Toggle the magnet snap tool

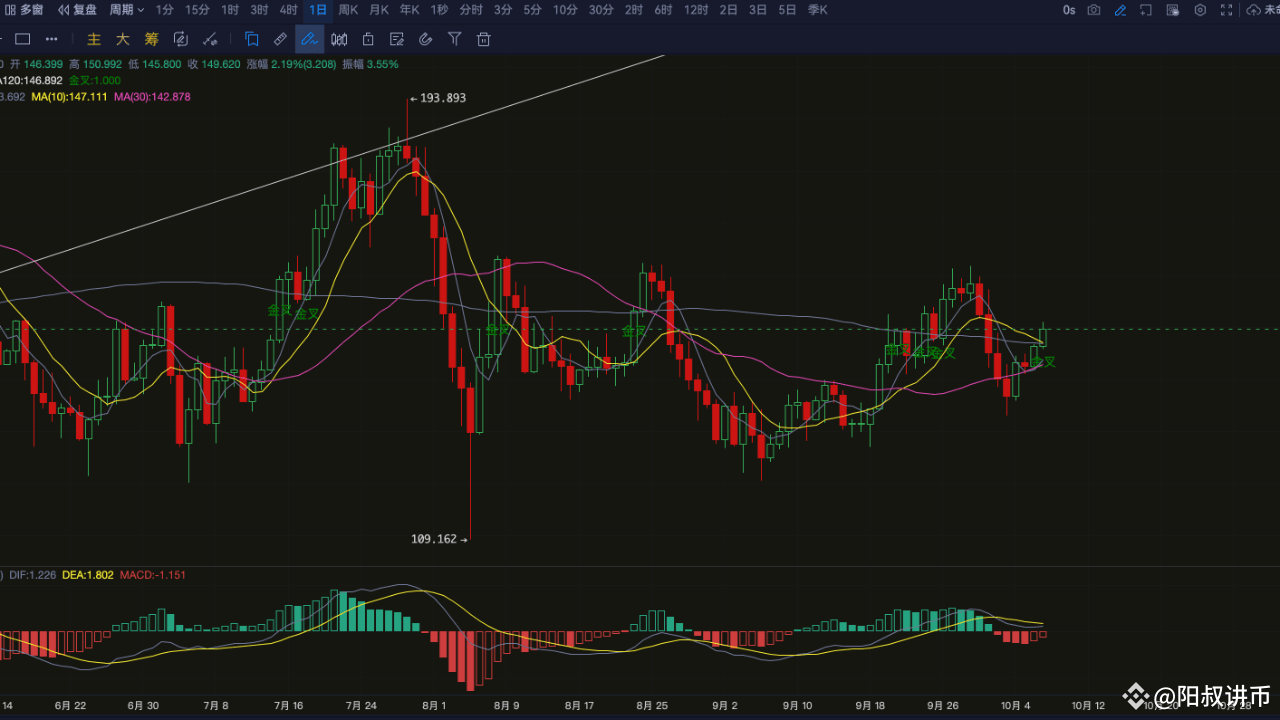pos(426,39)
